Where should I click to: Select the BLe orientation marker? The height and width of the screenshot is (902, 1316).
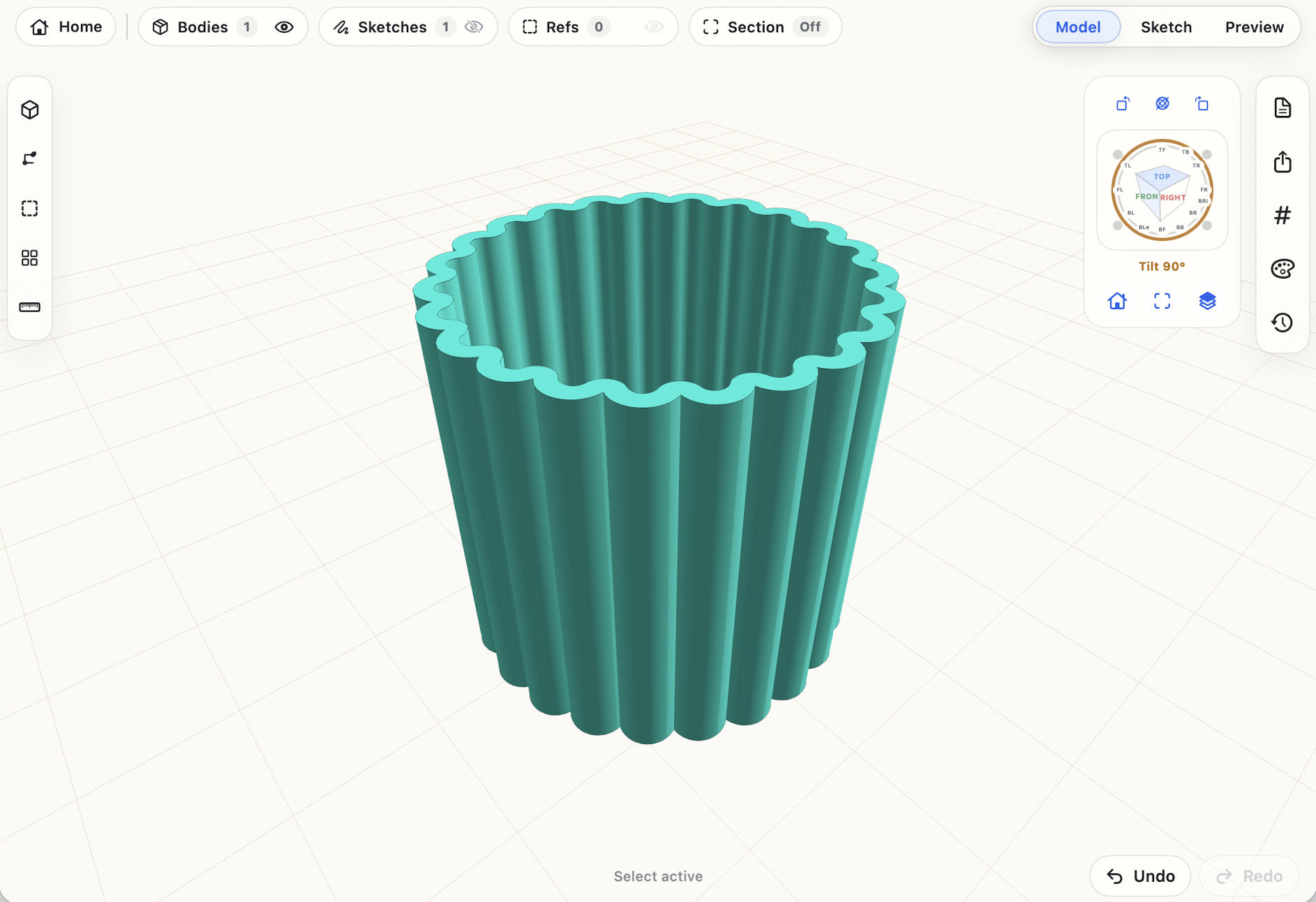click(1144, 227)
